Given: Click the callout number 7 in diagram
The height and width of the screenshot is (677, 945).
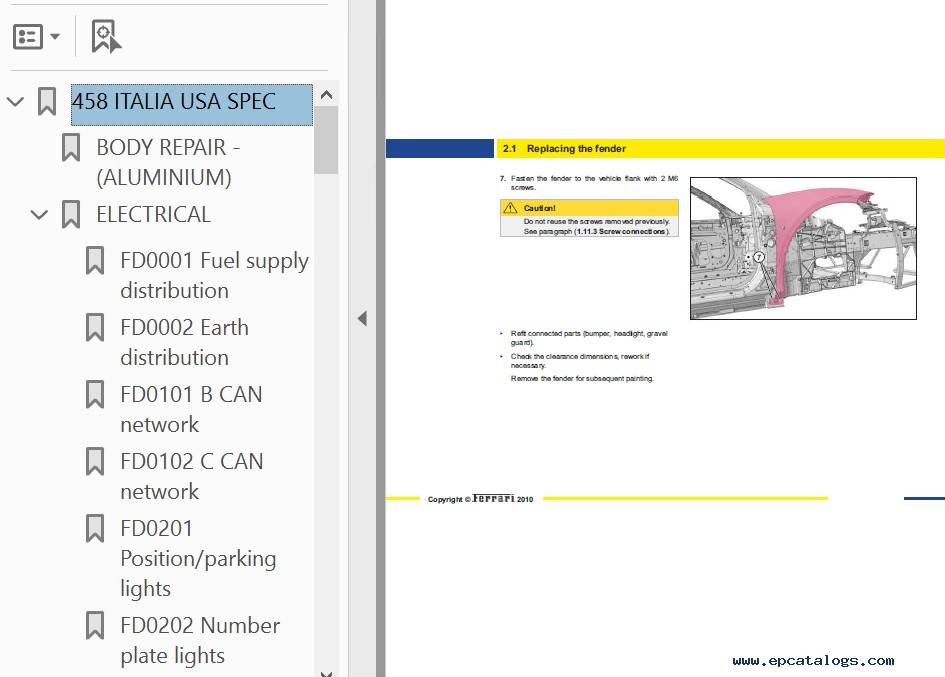Looking at the screenshot, I should 759,257.
